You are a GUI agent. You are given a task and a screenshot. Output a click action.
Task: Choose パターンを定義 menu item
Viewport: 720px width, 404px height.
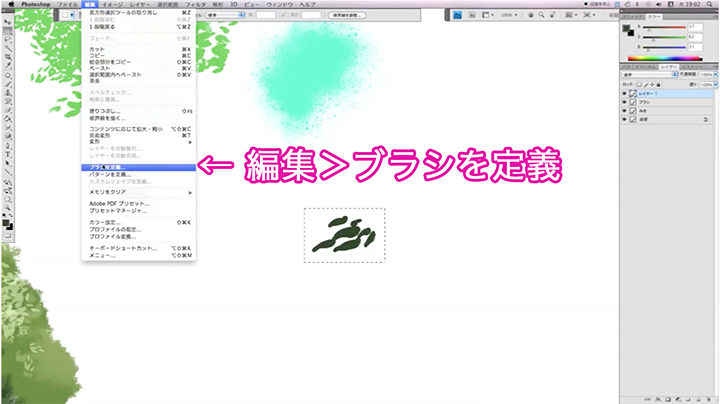(139, 174)
